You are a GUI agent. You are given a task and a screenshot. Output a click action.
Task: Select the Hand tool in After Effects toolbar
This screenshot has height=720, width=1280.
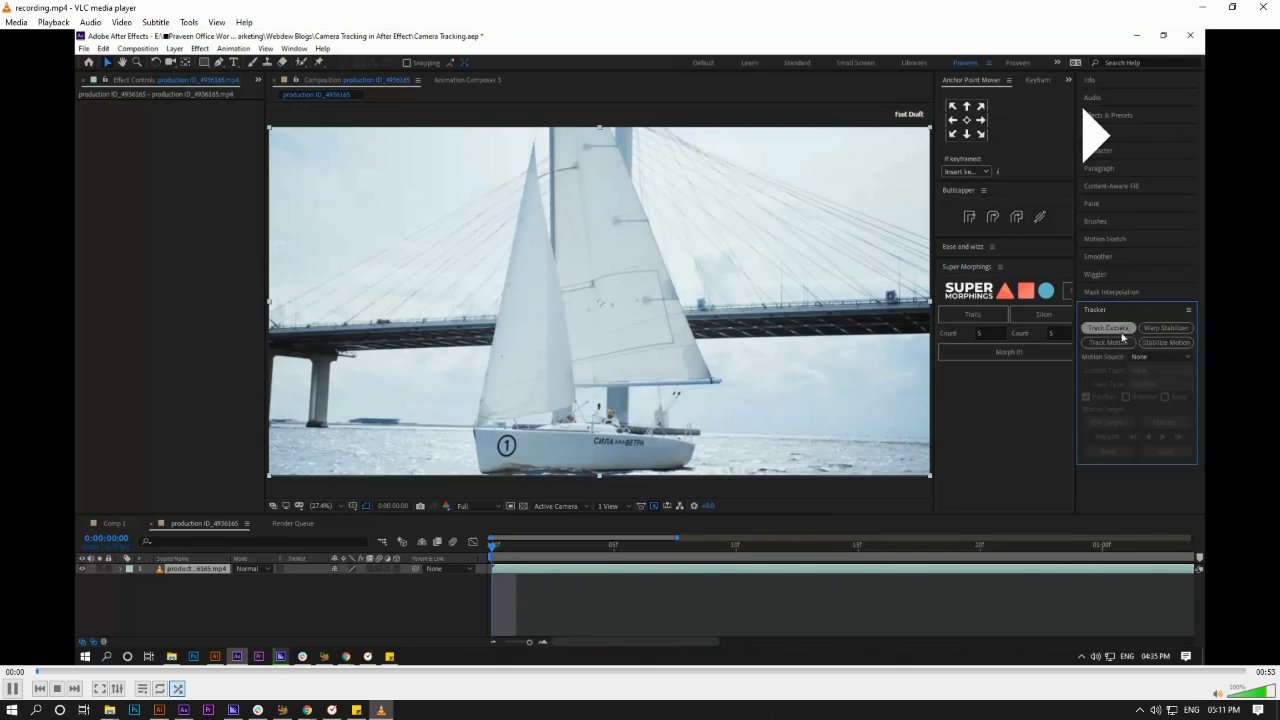(122, 62)
